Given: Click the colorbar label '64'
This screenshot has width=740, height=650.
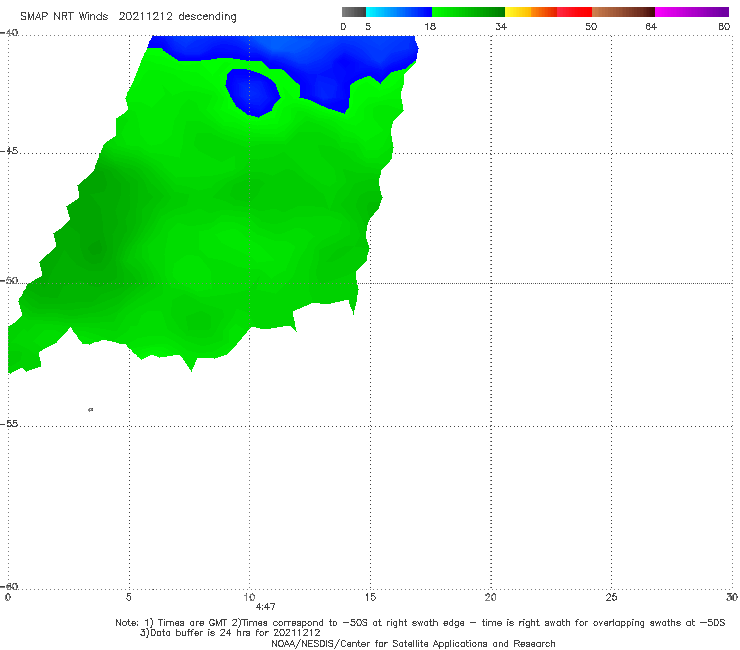Looking at the screenshot, I should [651, 26].
